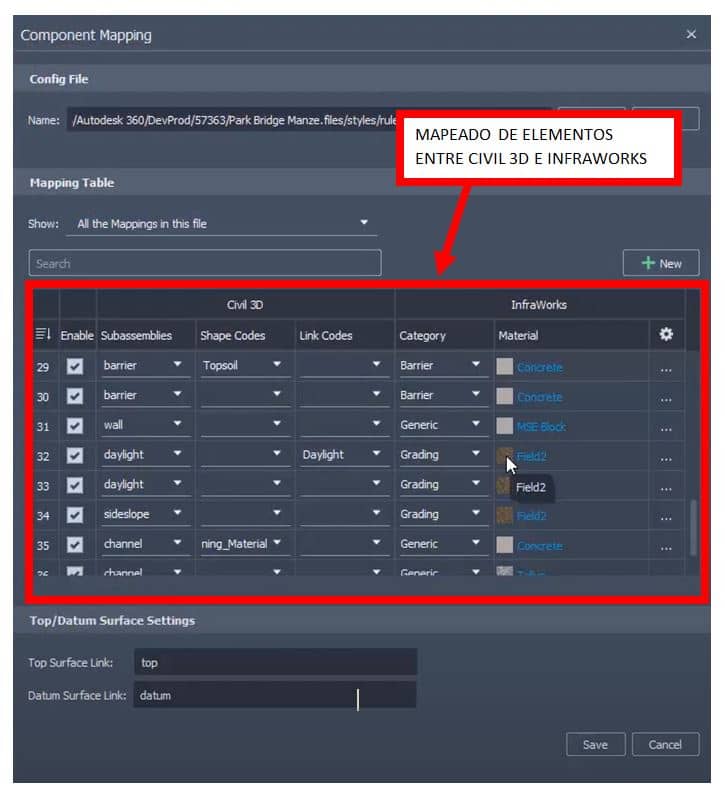725x790 pixels.
Task: Open Topsoil shape code dropdown row 29
Action: click(x=245, y=365)
